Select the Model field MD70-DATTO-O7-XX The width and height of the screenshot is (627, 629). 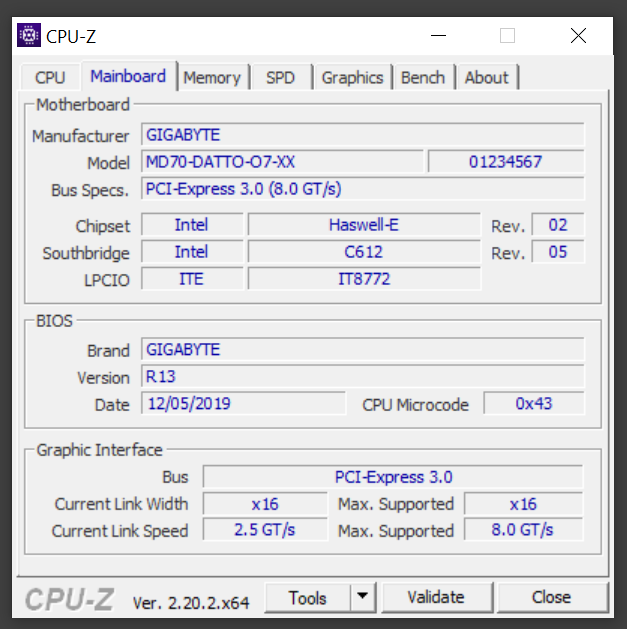[x=282, y=162]
